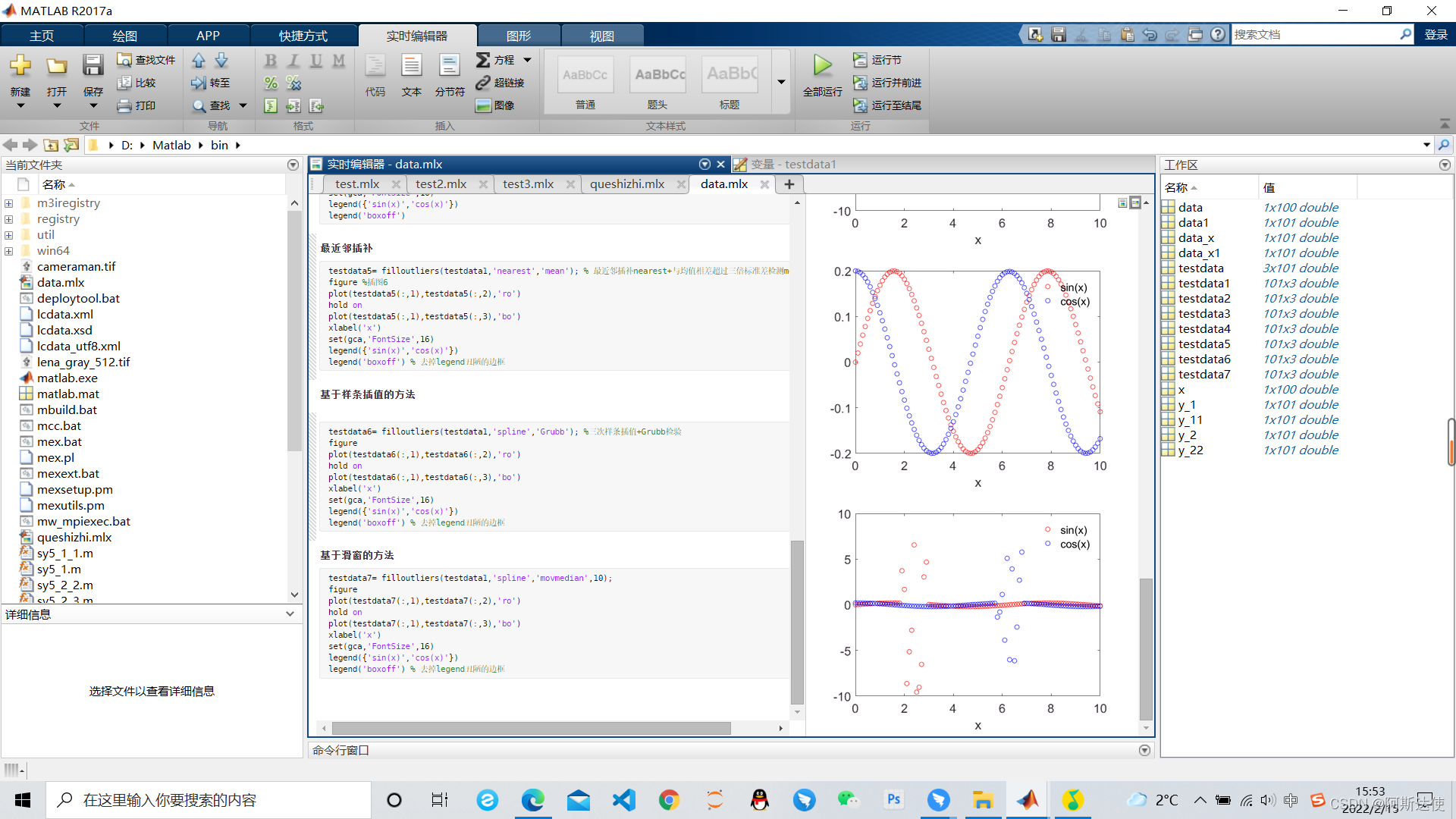The width and height of the screenshot is (1456, 819).
Task: Insert a Hyperlink (超链接)
Action: [500, 83]
